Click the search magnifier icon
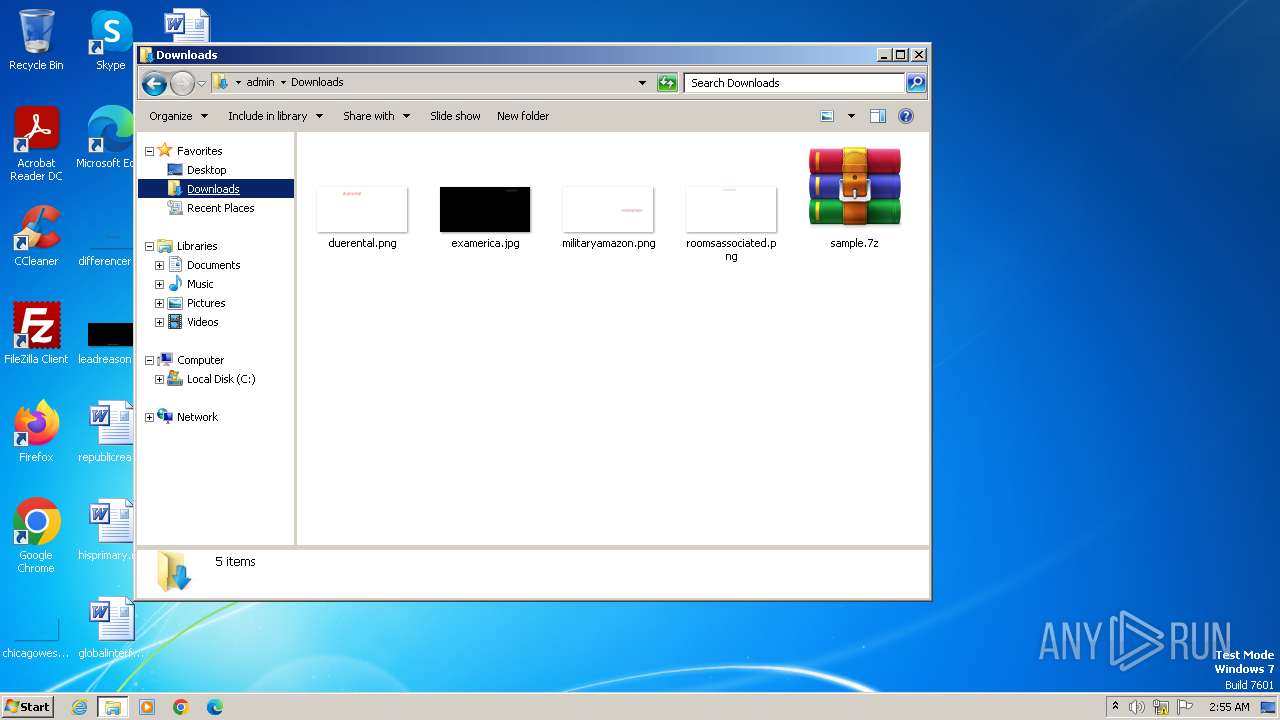The width and height of the screenshot is (1280, 720). pos(915,83)
